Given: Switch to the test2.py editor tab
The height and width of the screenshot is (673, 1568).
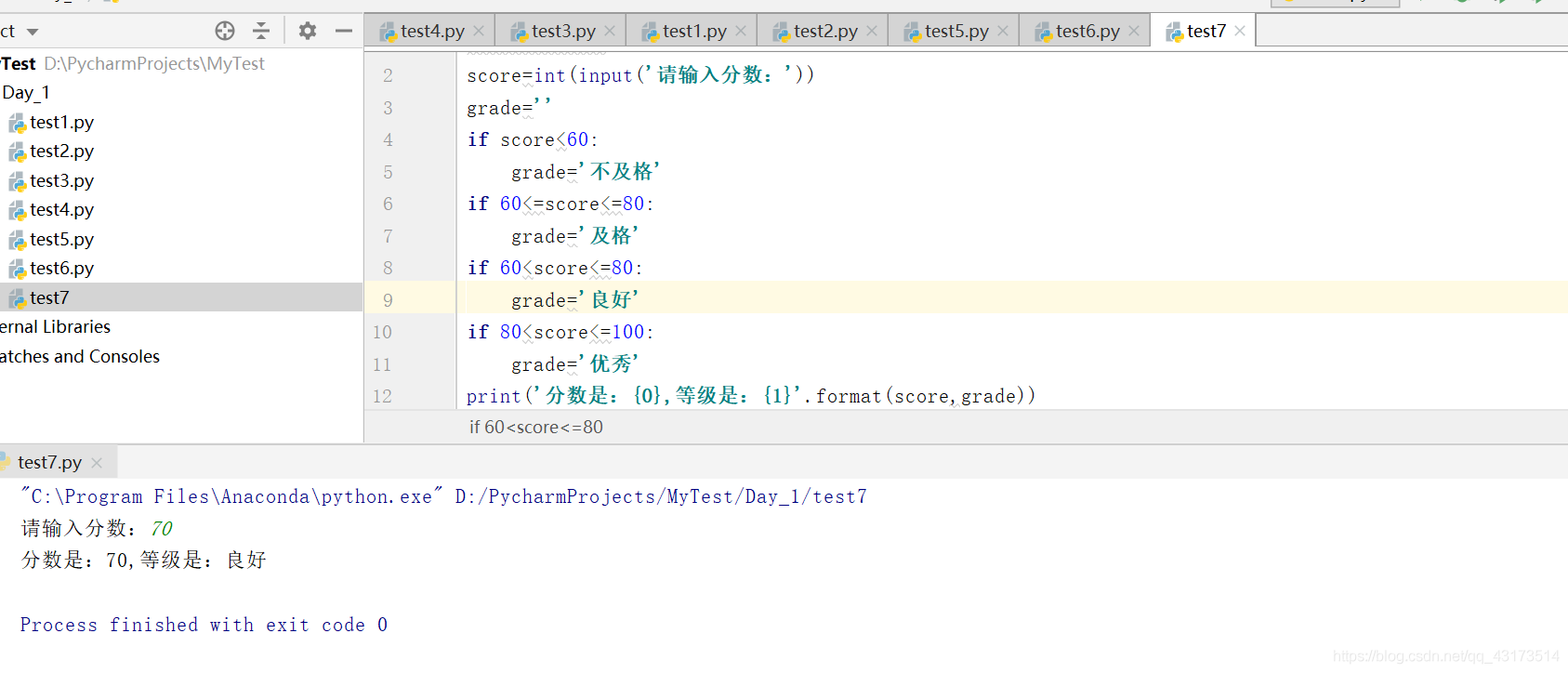Looking at the screenshot, I should pyautogui.click(x=825, y=31).
